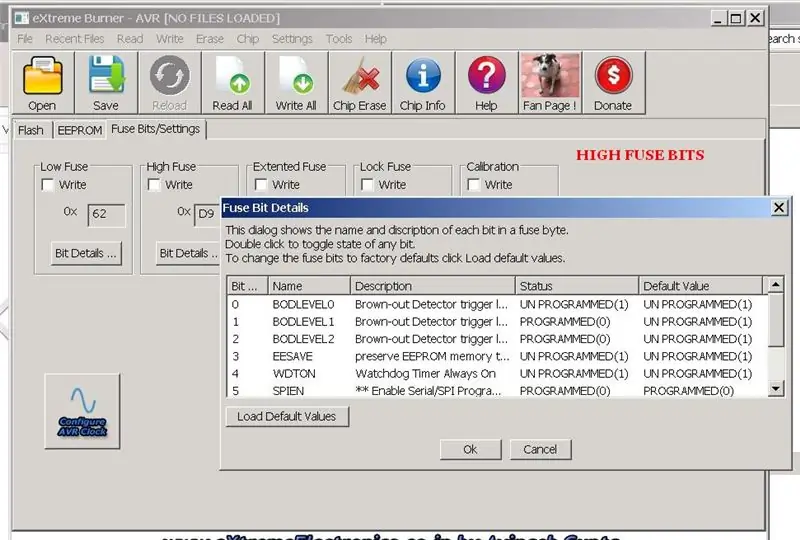Image resolution: width=800 pixels, height=540 pixels.
Task: Click the Status column header
Action: pyautogui.click(x=577, y=286)
